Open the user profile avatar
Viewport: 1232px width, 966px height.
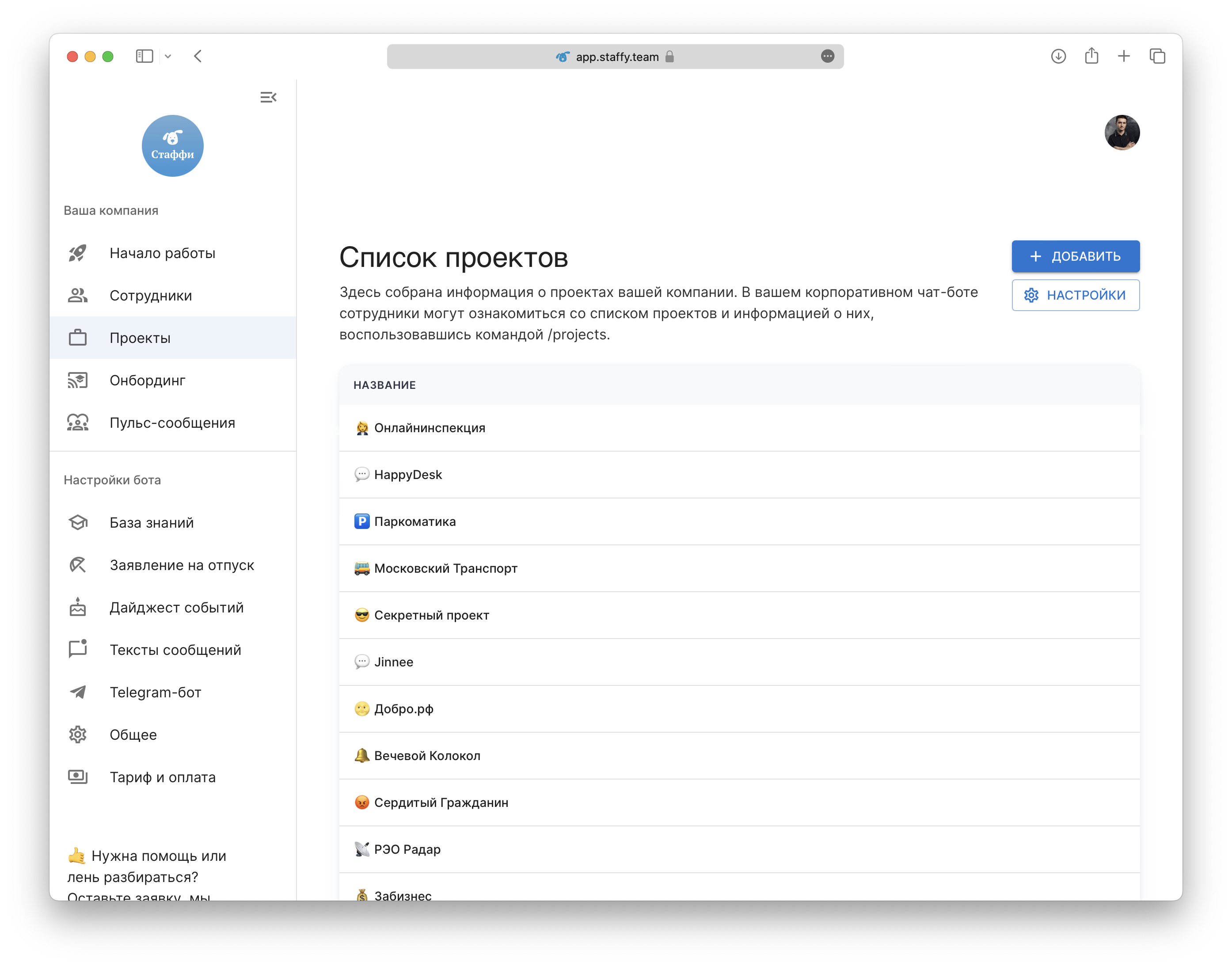[1122, 132]
